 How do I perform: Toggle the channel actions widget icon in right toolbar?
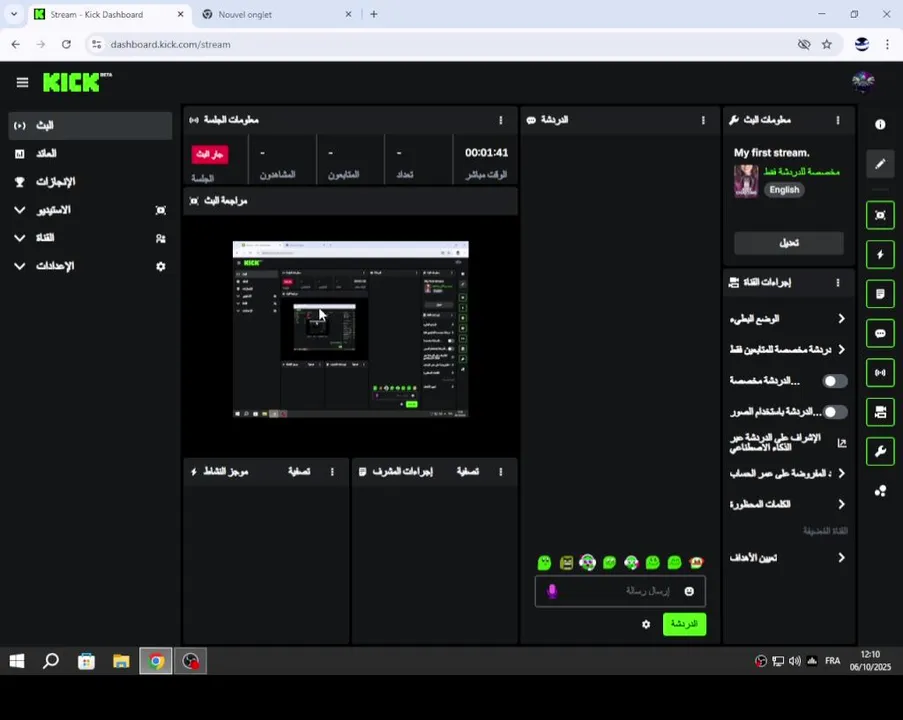[880, 412]
